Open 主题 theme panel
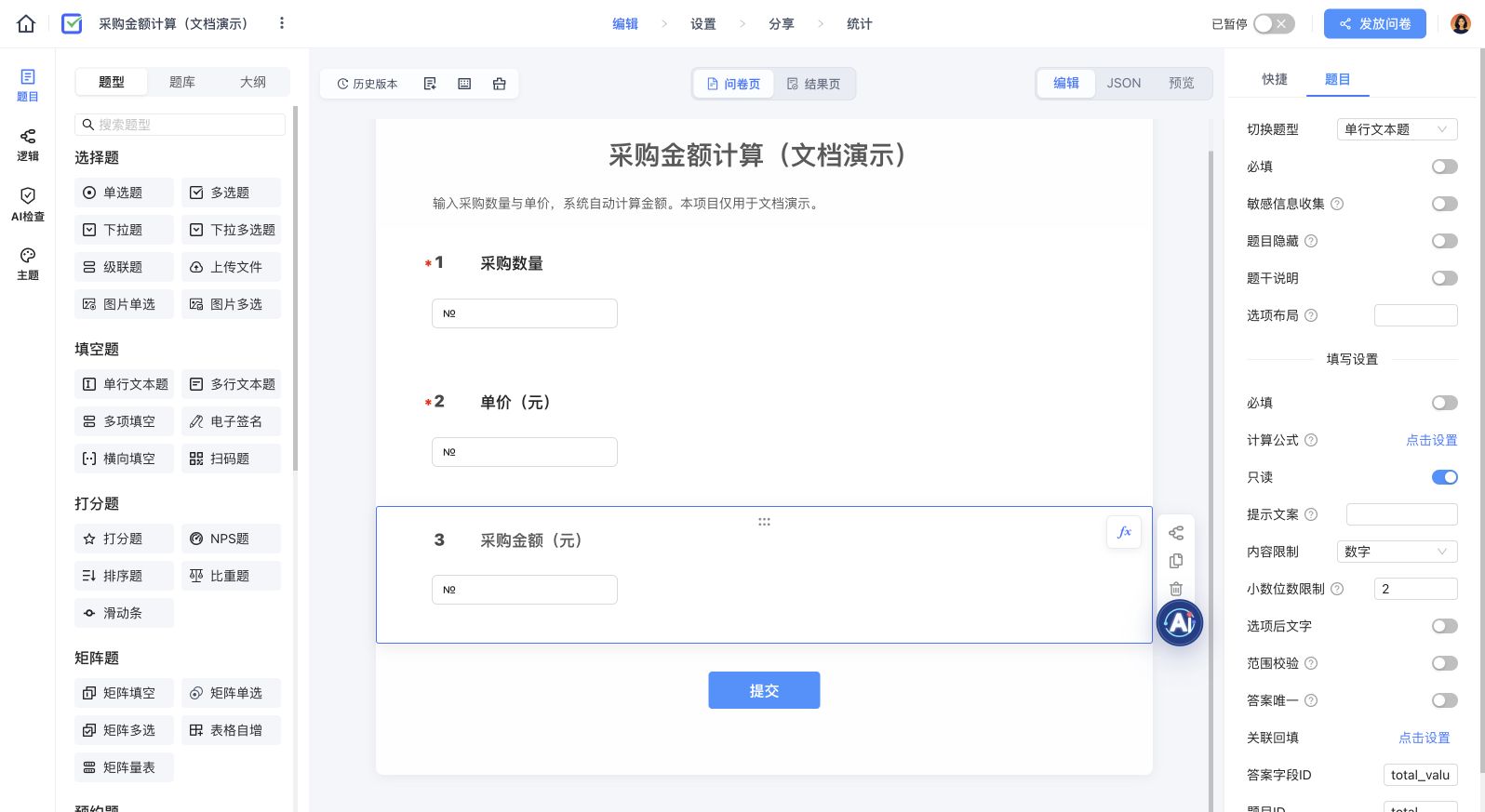 (28, 264)
